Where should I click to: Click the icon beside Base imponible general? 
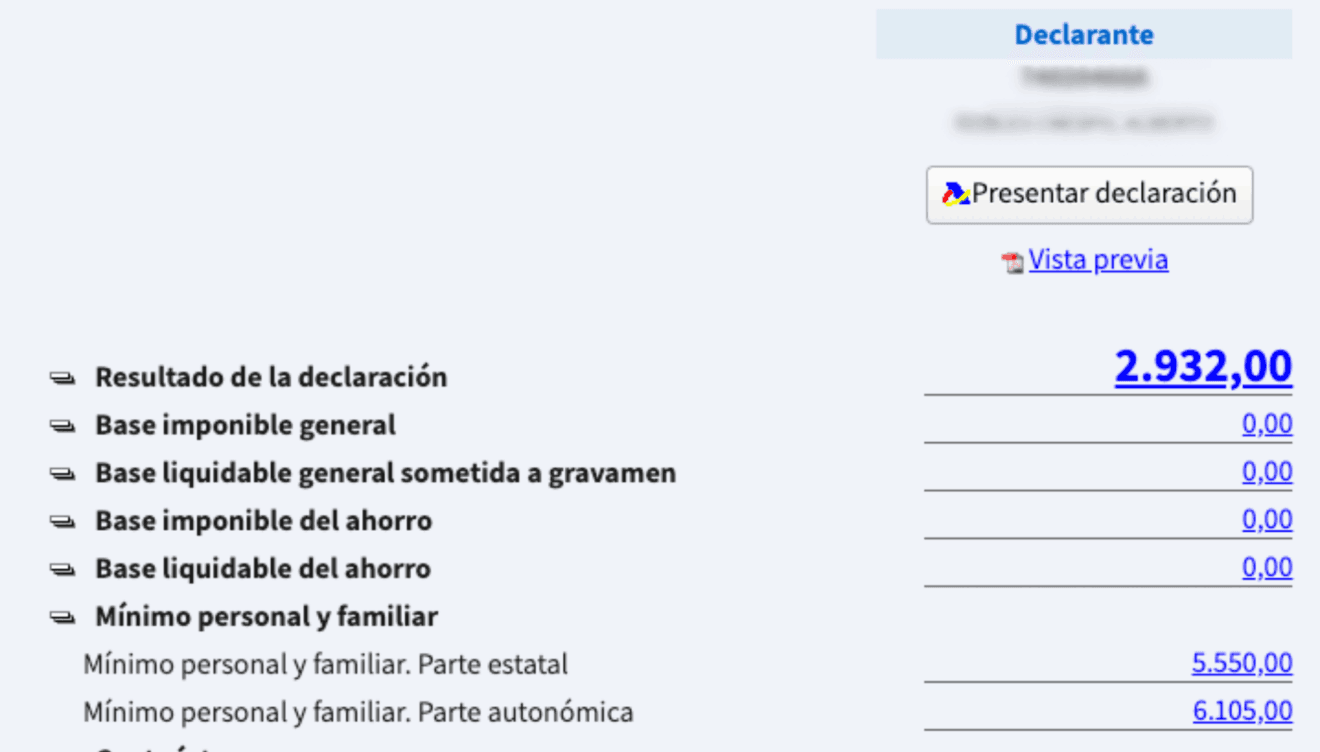62,426
